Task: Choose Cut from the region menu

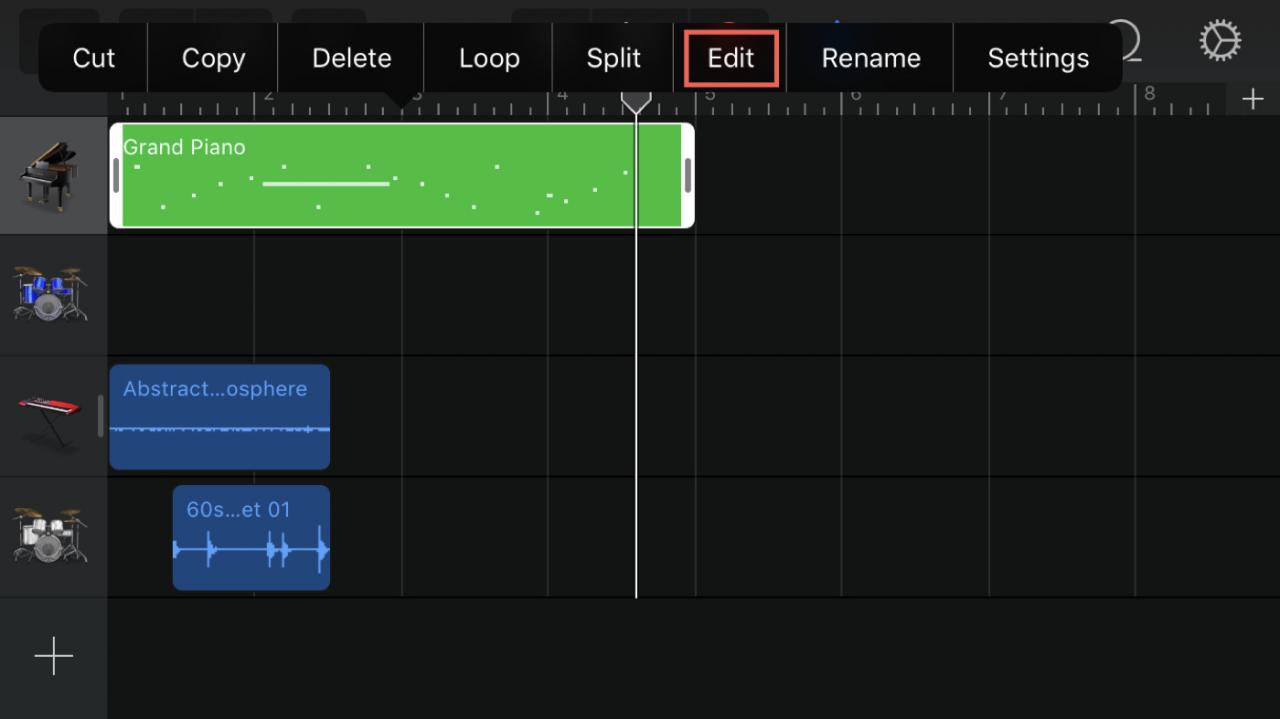Action: (93, 58)
